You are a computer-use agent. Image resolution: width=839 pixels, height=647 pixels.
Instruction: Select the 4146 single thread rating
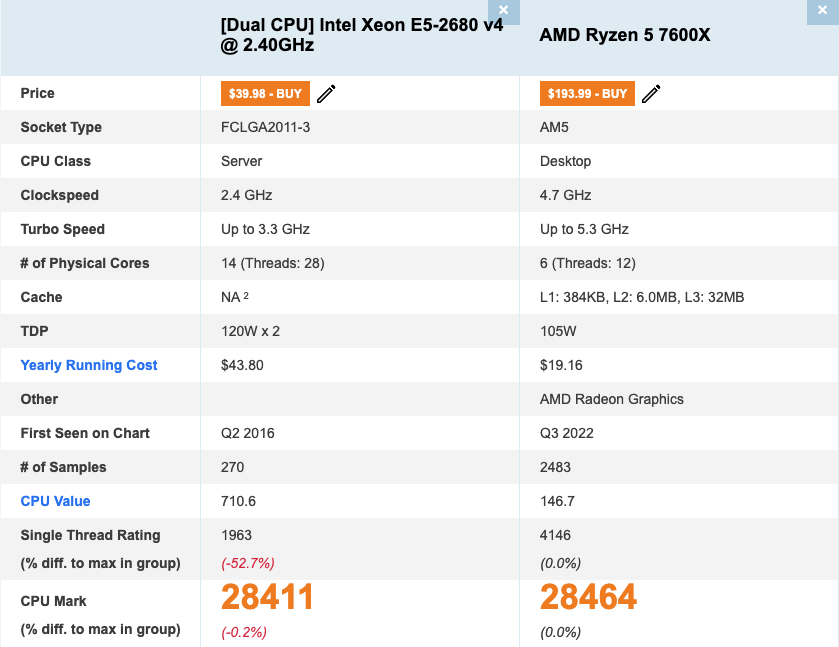[555, 535]
